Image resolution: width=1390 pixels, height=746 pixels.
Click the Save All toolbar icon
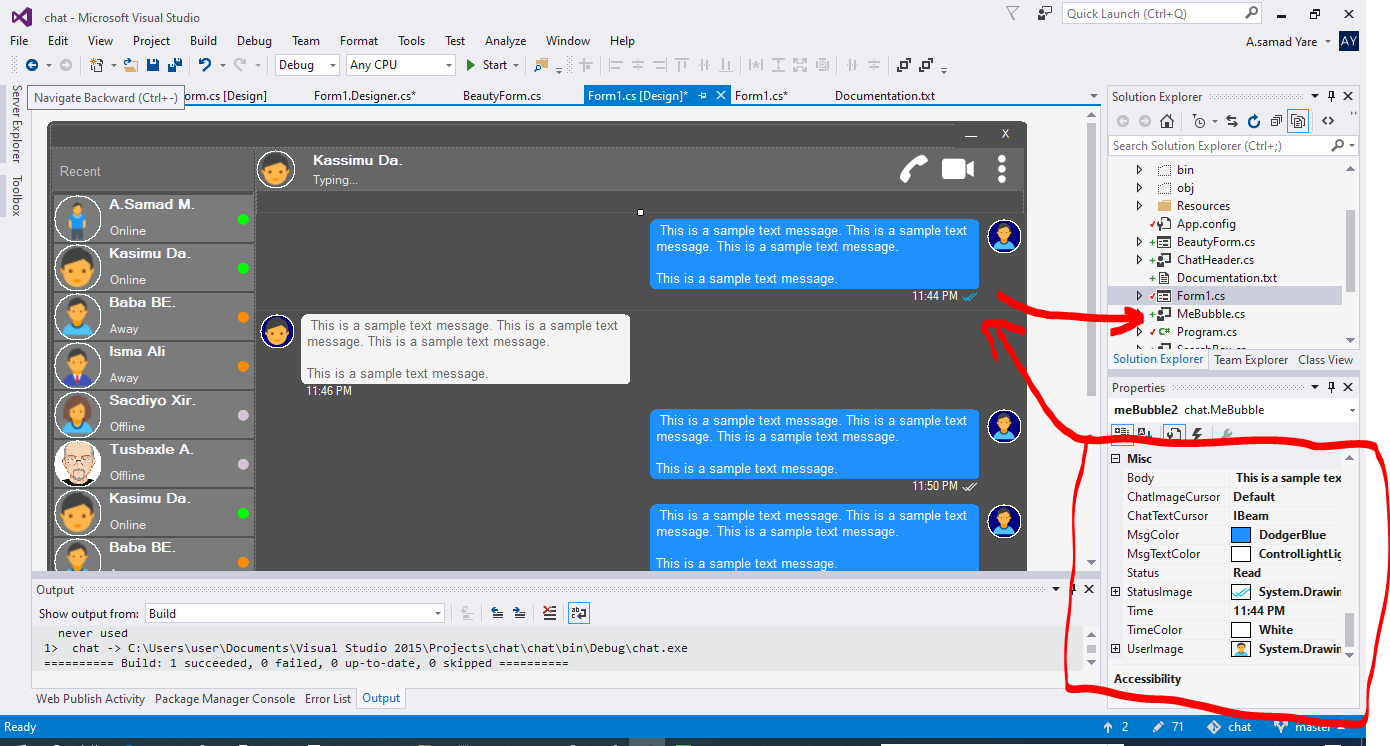(175, 65)
